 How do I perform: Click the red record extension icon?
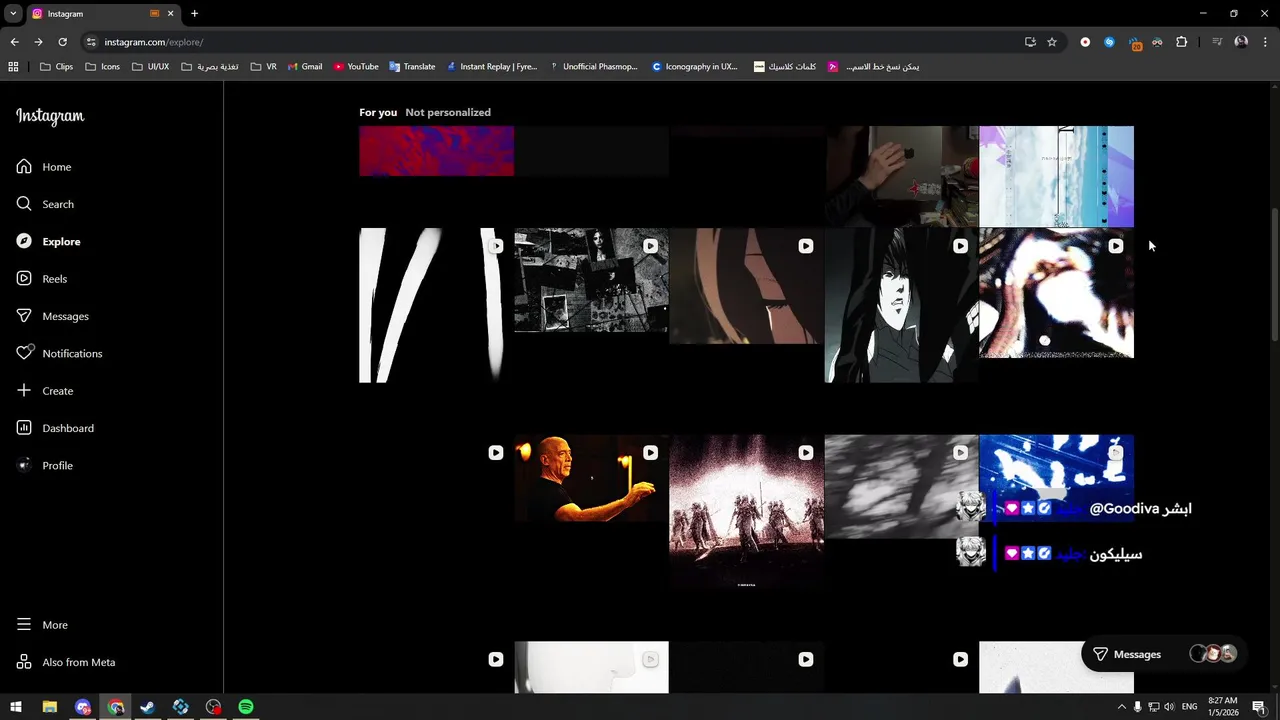click(x=1085, y=42)
